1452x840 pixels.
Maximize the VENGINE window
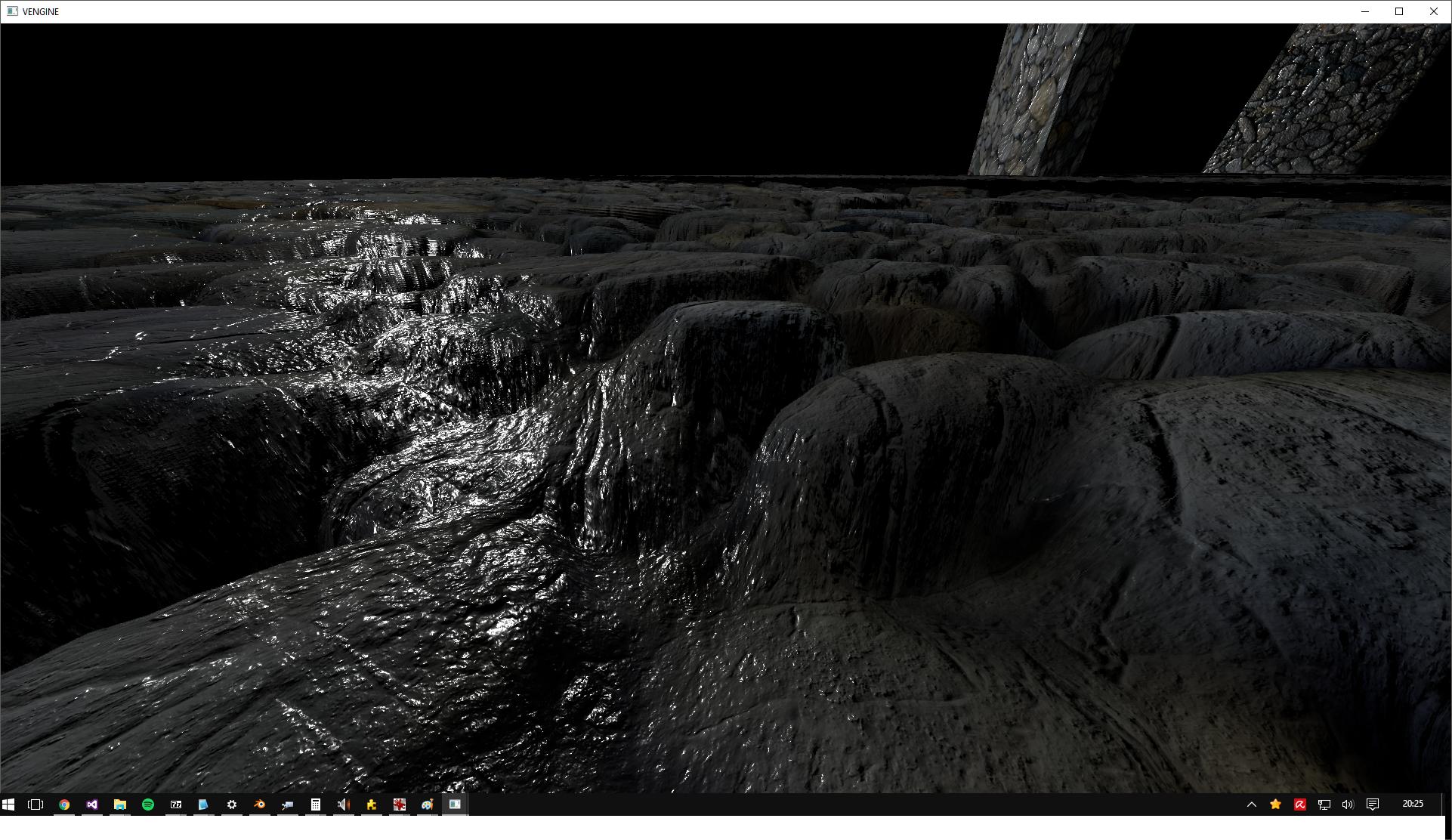coord(1399,11)
